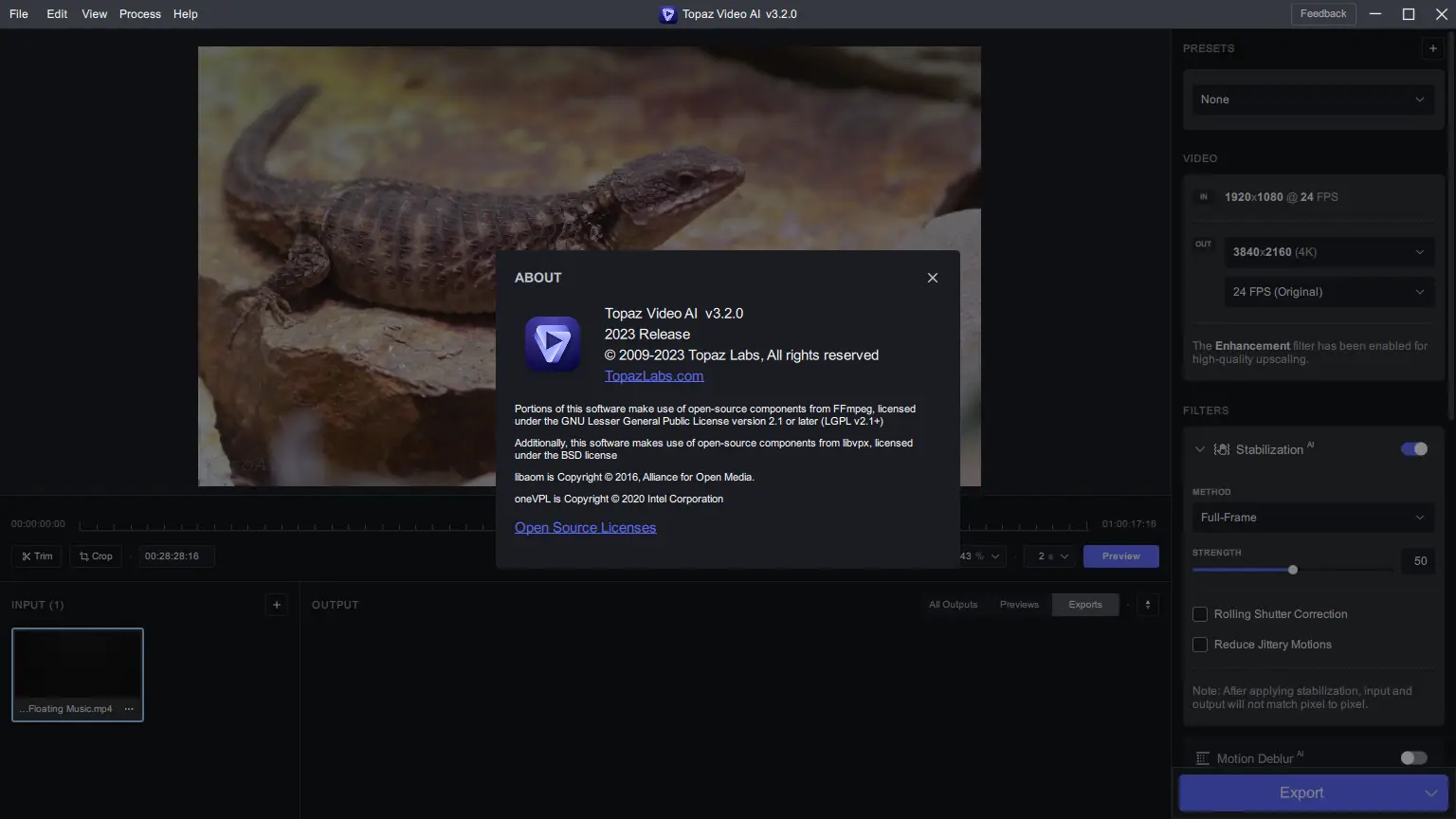1456x819 pixels.
Task: Switch to the All Outputs tab
Action: point(953,605)
